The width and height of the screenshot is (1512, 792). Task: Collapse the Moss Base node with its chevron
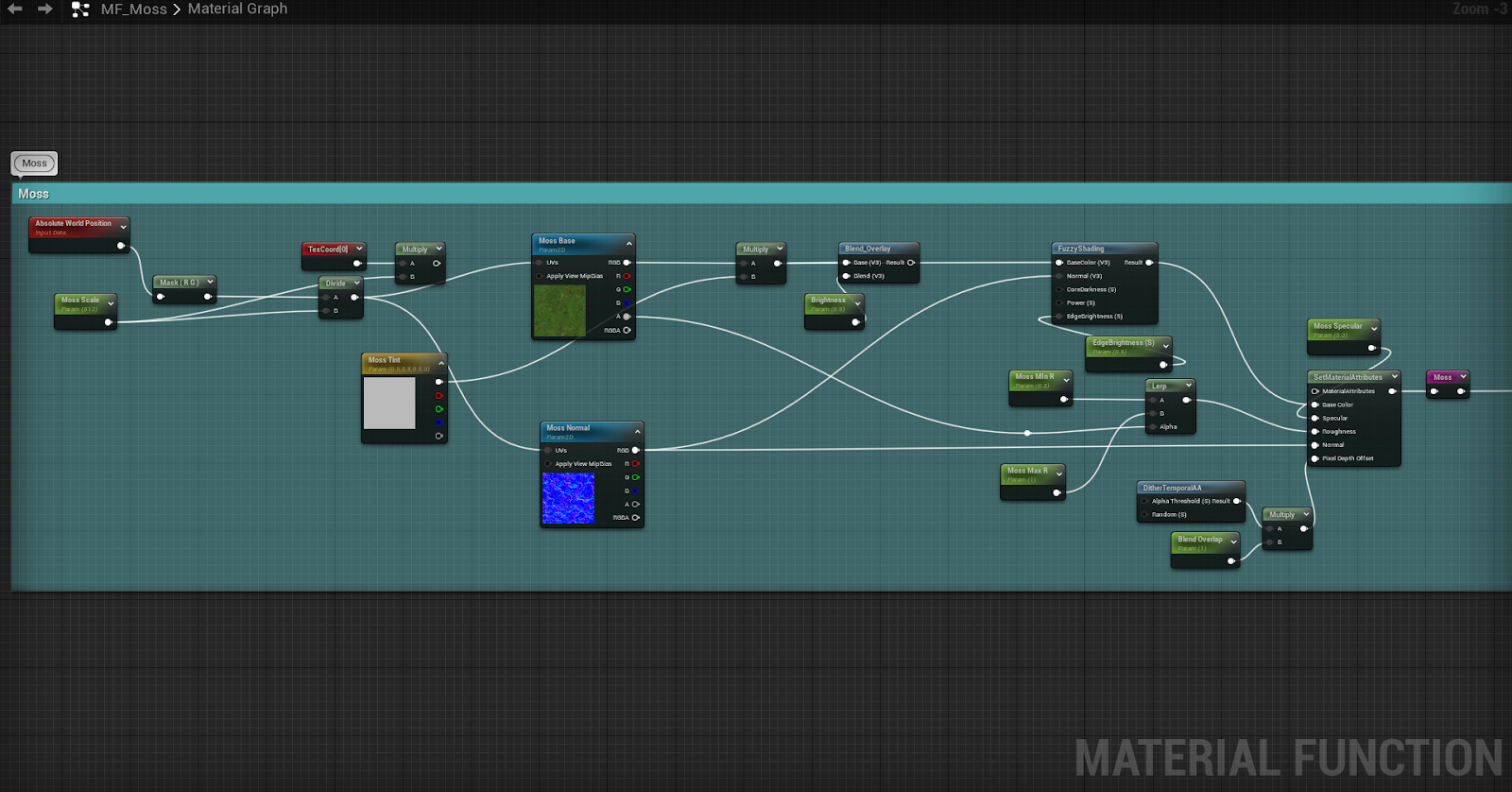click(629, 244)
